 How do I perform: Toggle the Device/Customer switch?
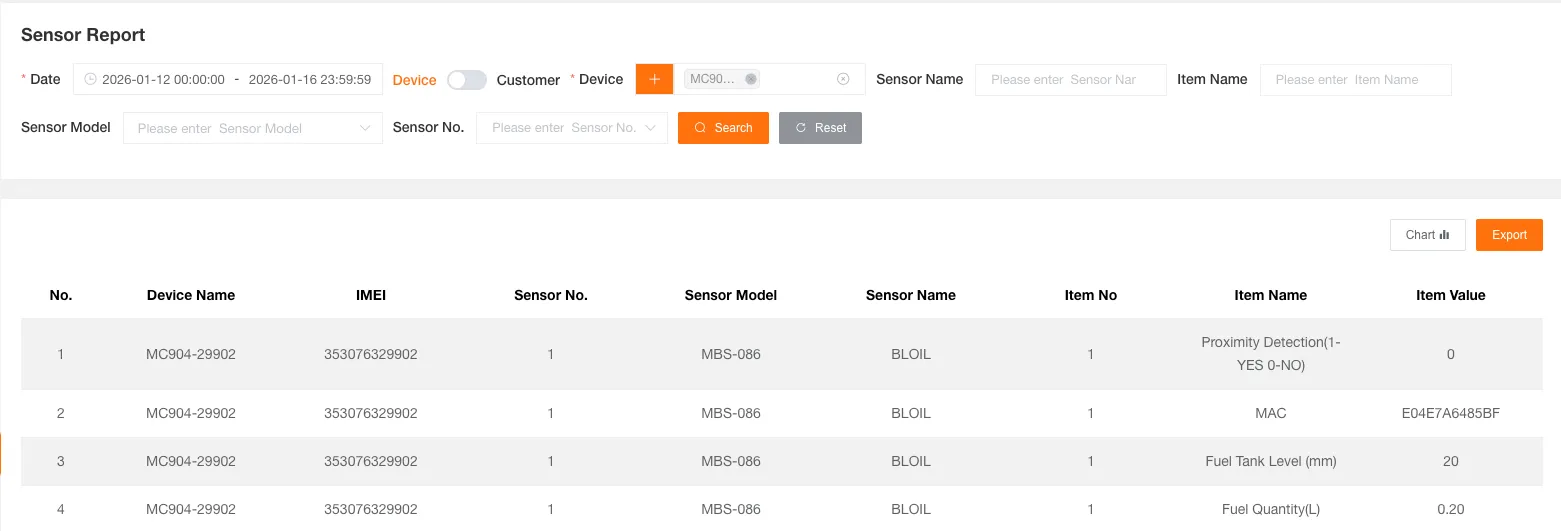click(466, 80)
